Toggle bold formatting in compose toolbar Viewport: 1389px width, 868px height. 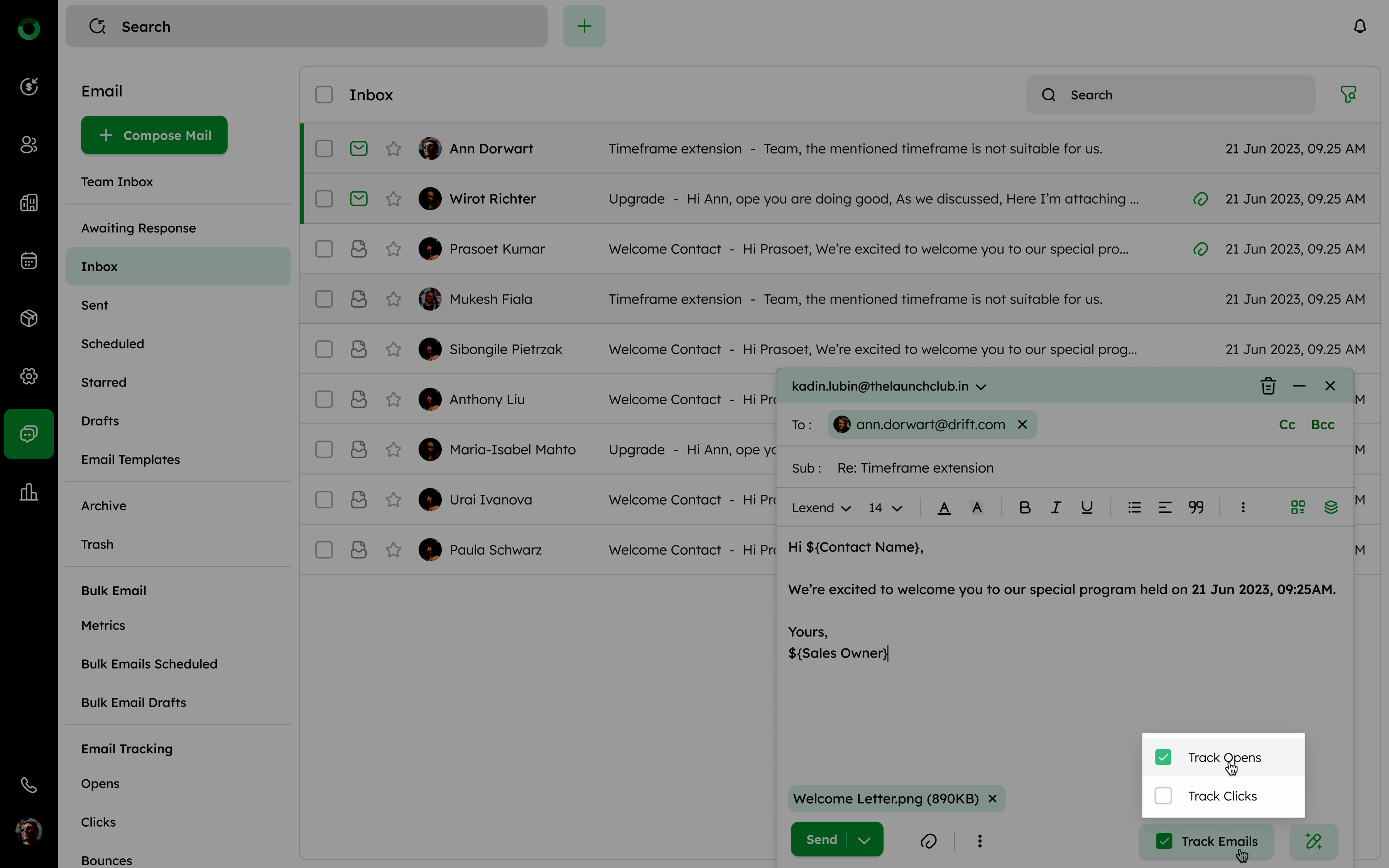1024,507
